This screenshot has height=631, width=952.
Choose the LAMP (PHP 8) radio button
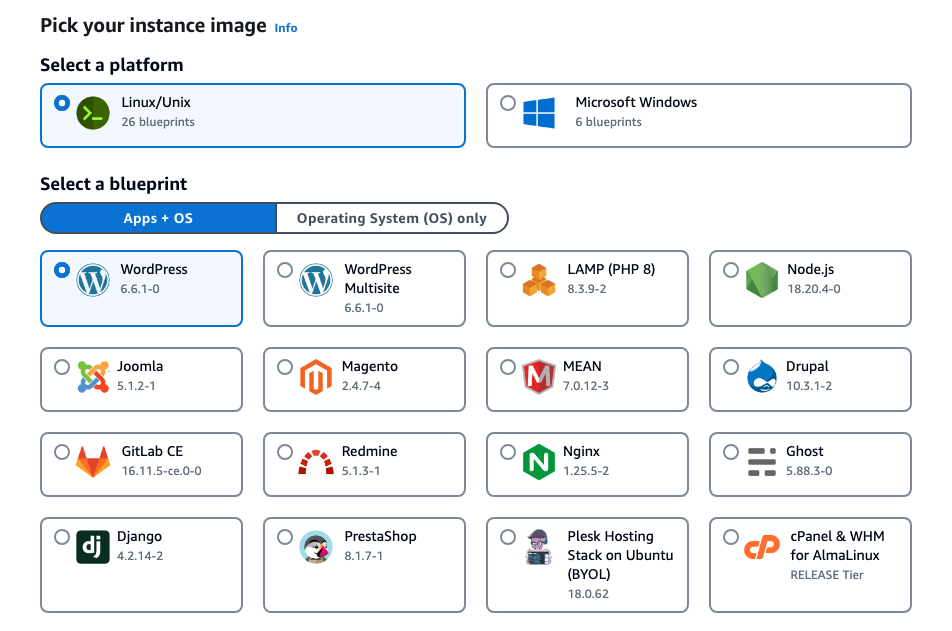508,270
